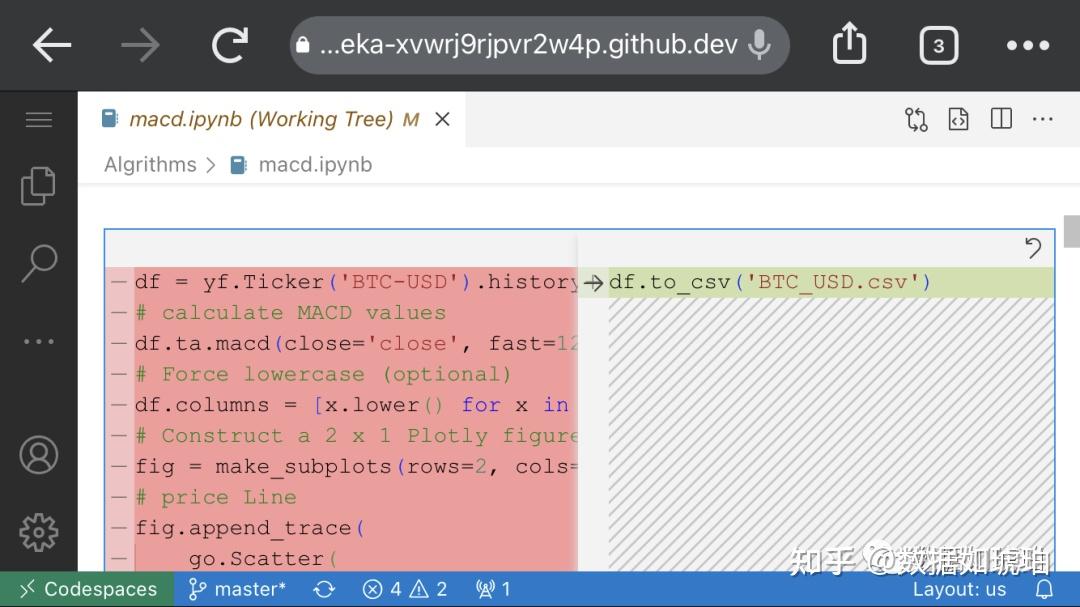Open the Accounts menu
Screen dimensions: 1080x607
tap(39, 455)
